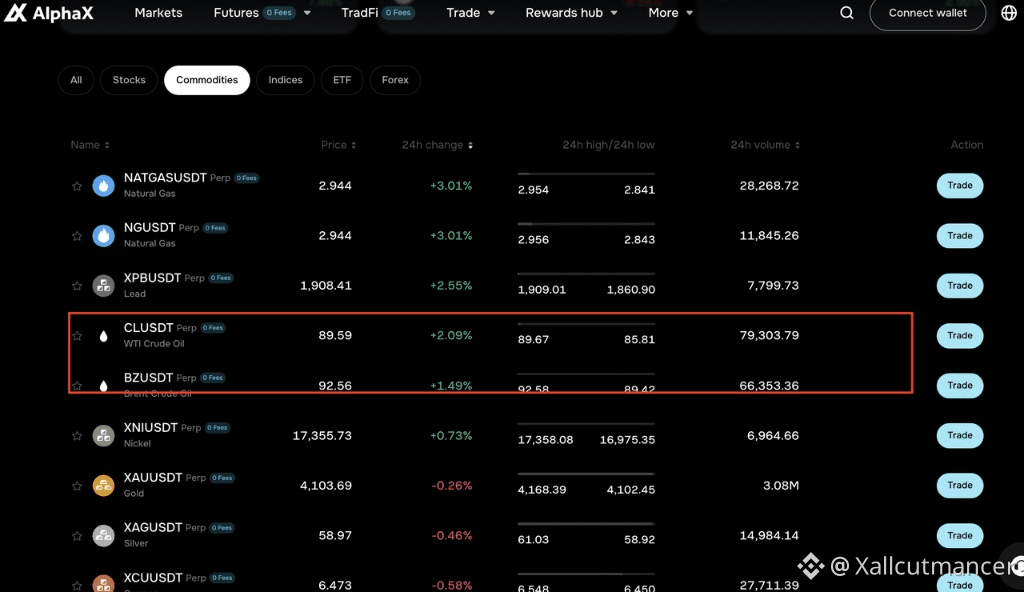This screenshot has height=592, width=1024.
Task: Open the AlphaX home logo
Action: 49,12
